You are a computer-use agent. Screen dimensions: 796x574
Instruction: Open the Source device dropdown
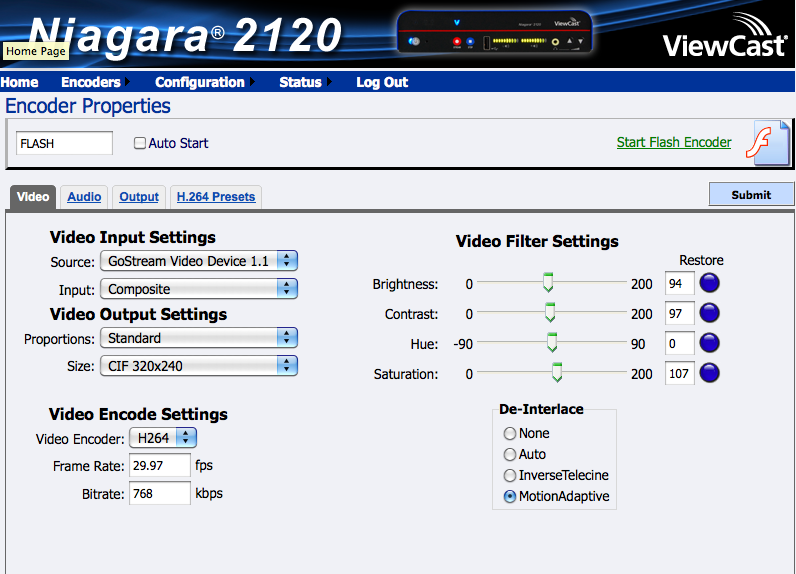pos(199,261)
